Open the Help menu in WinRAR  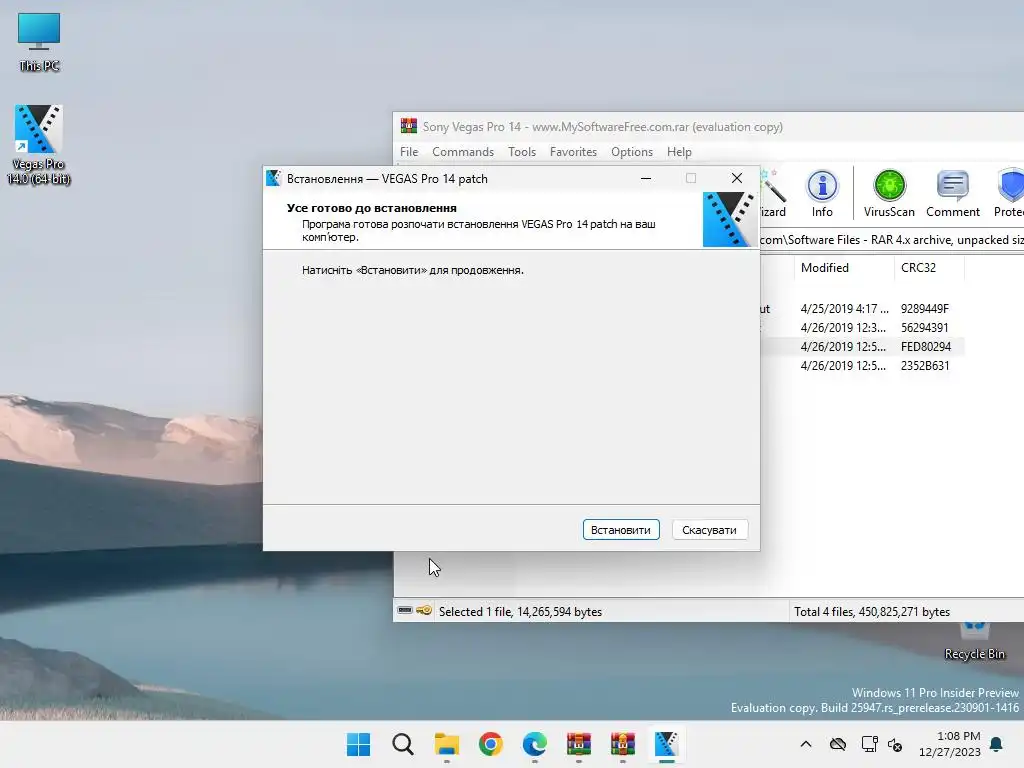679,152
